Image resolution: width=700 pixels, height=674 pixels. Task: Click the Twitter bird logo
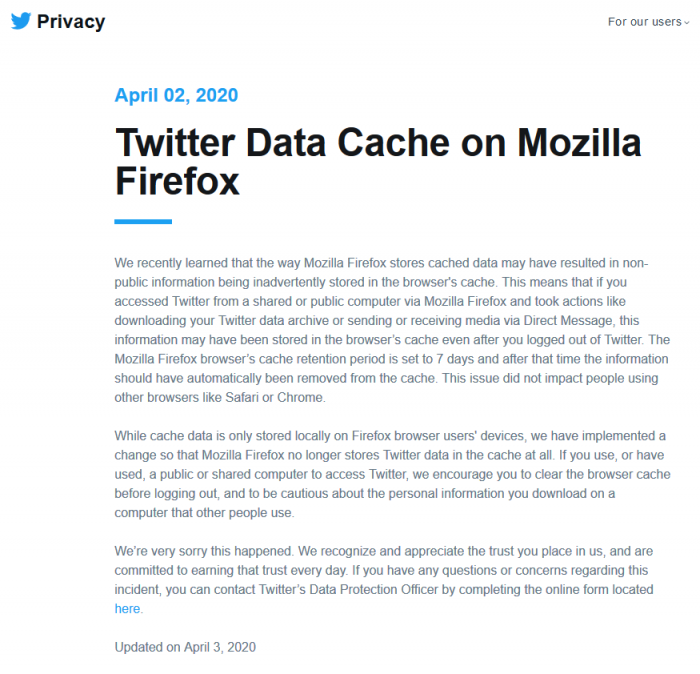(21, 21)
